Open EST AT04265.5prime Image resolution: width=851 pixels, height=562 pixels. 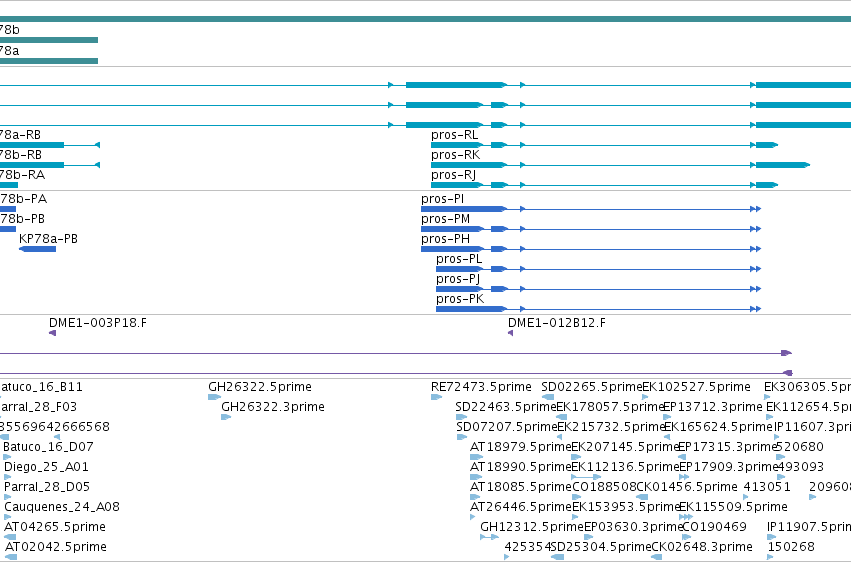tap(55, 527)
